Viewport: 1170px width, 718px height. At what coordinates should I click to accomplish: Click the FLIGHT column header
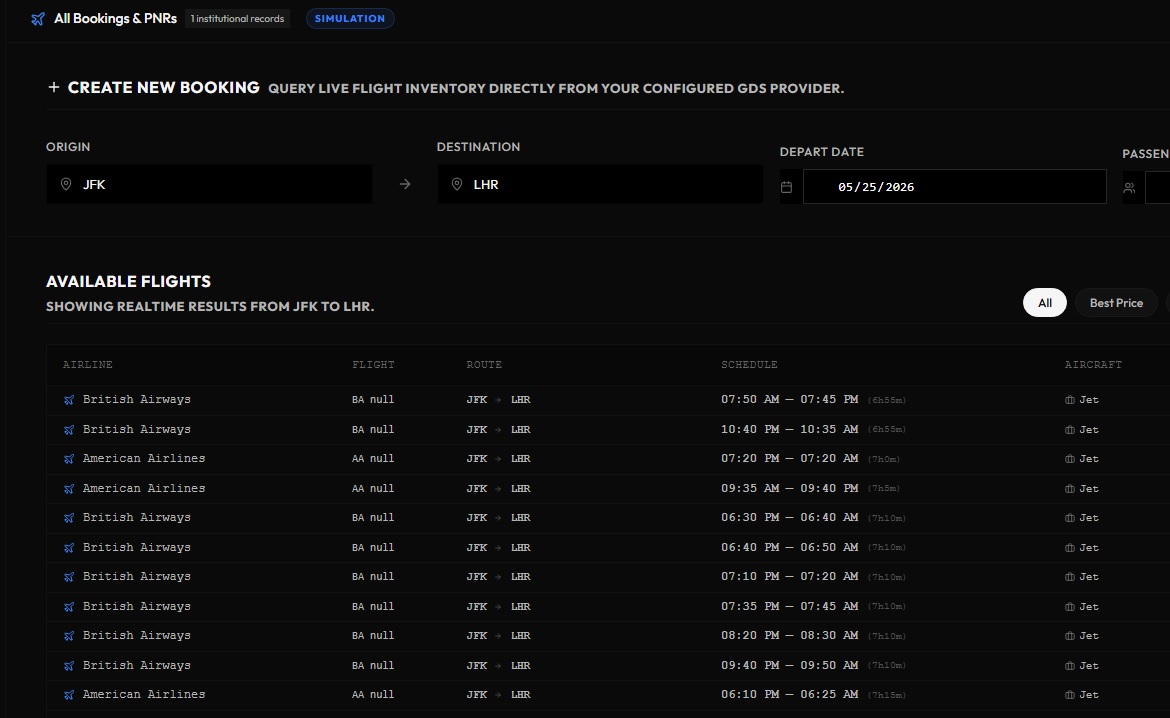(x=373, y=365)
